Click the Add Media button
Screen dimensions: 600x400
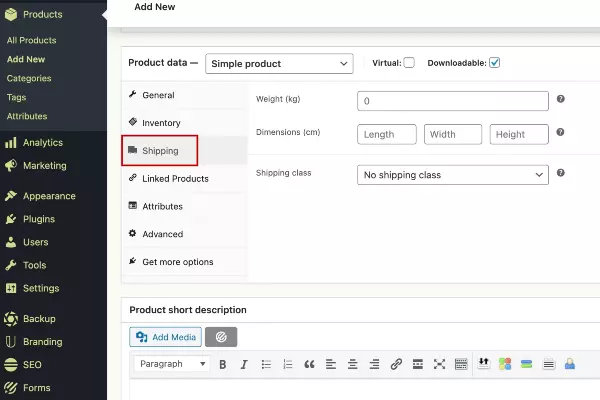coord(167,337)
